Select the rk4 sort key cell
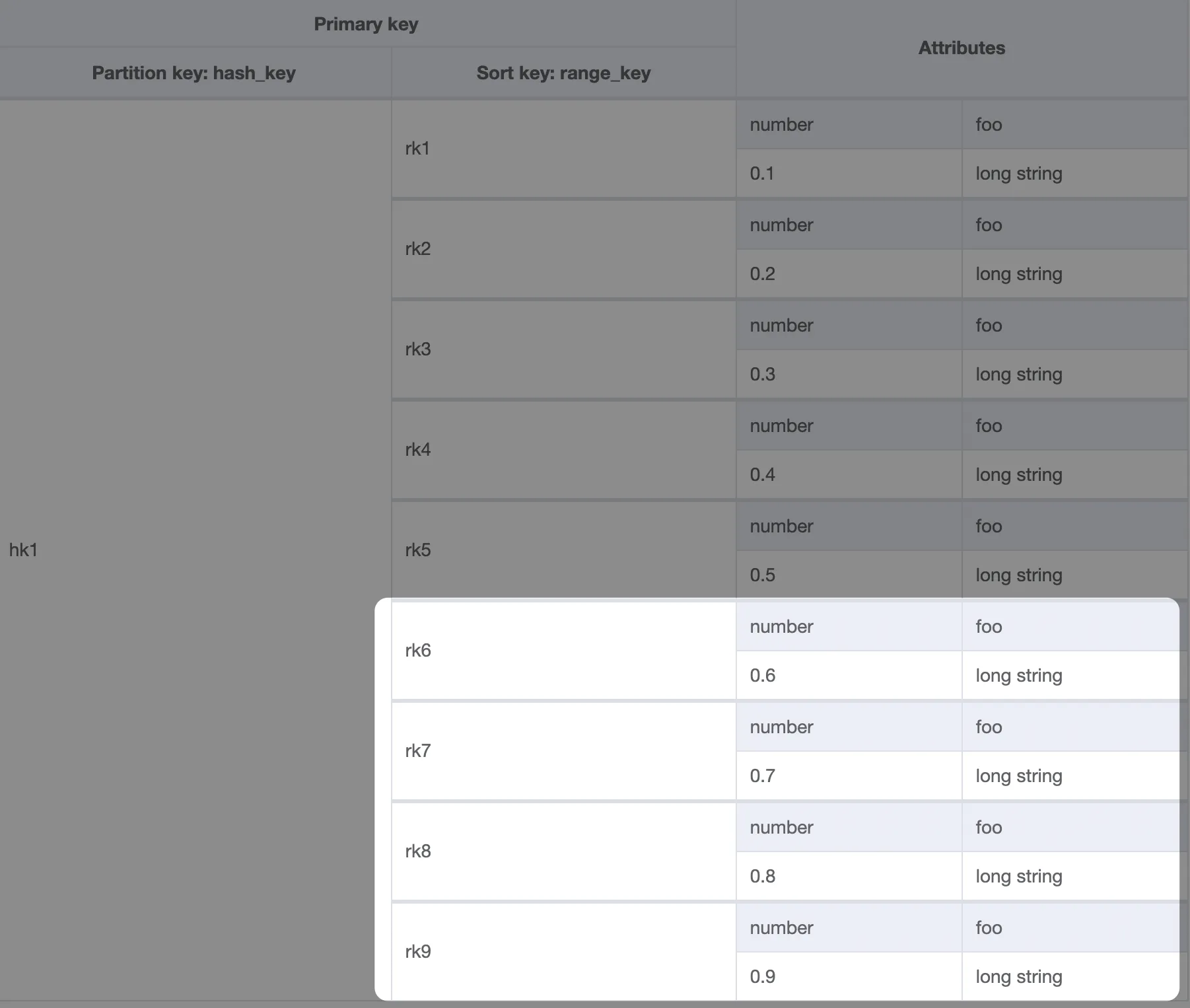Viewport: 1190px width, 1008px height. coord(418,450)
